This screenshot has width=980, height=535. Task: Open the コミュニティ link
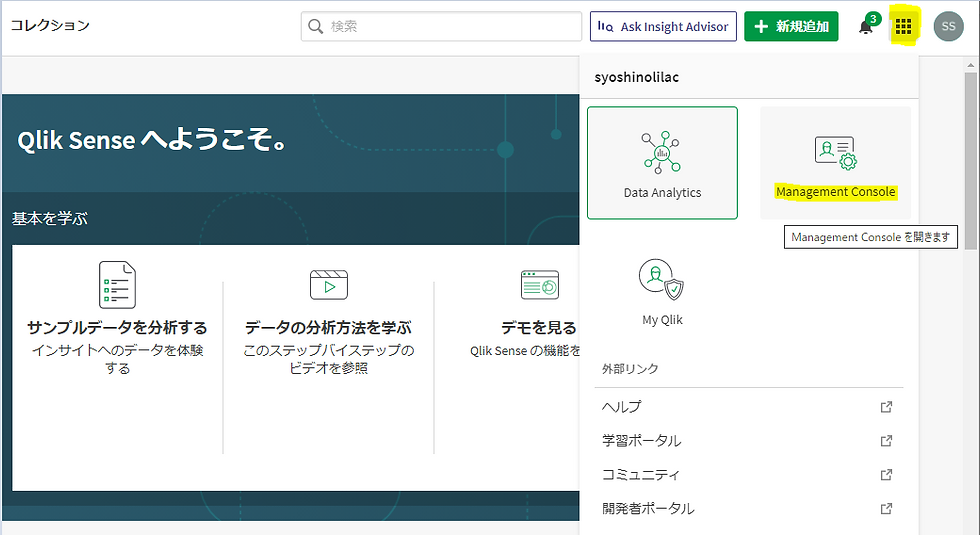click(x=747, y=474)
